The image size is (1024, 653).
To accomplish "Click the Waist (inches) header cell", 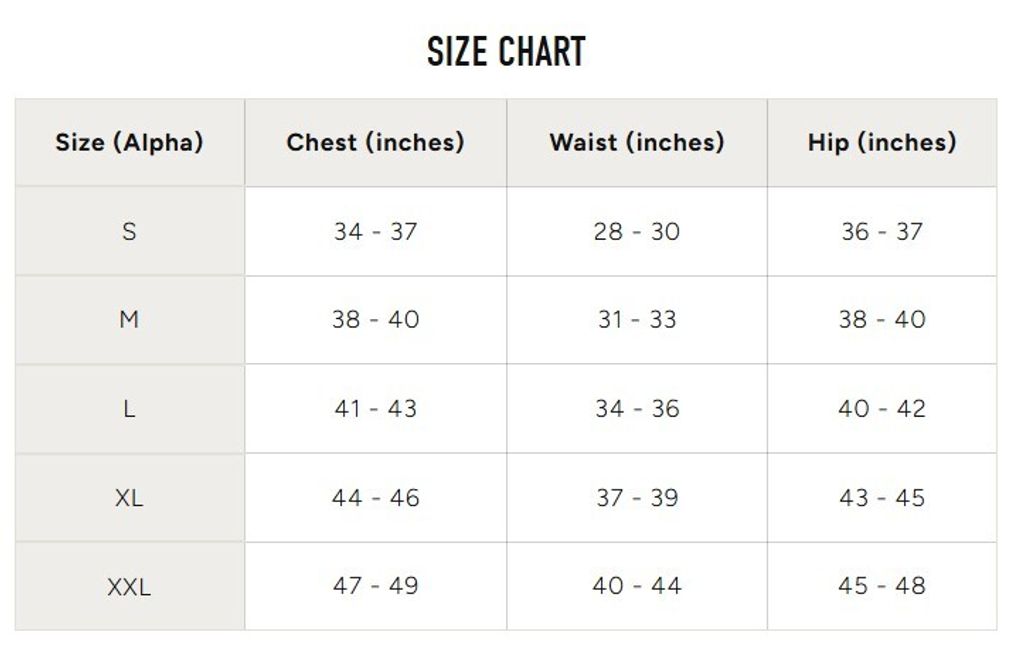I will click(636, 142).
